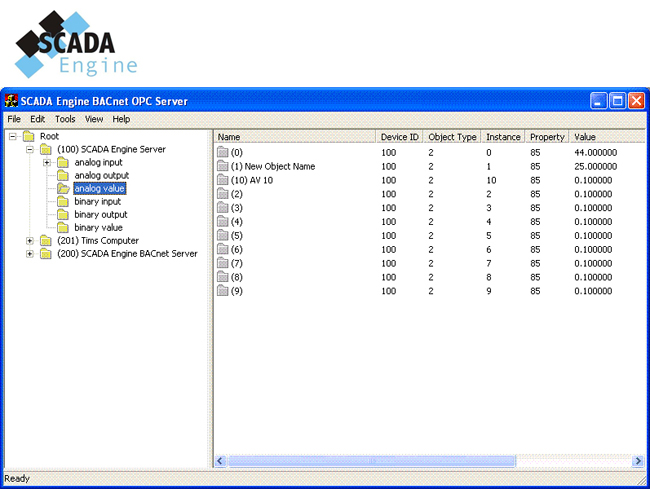This screenshot has height=489, width=650.
Task: Sort by the Property column header
Action: [x=547, y=137]
